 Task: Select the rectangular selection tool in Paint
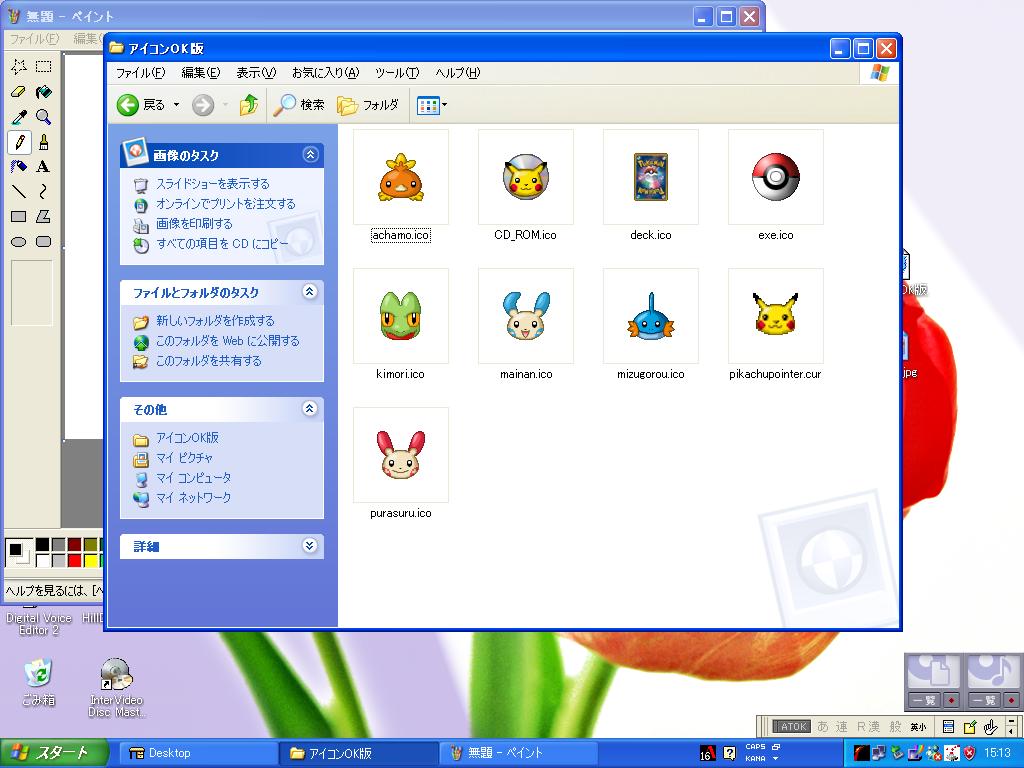coord(44,67)
